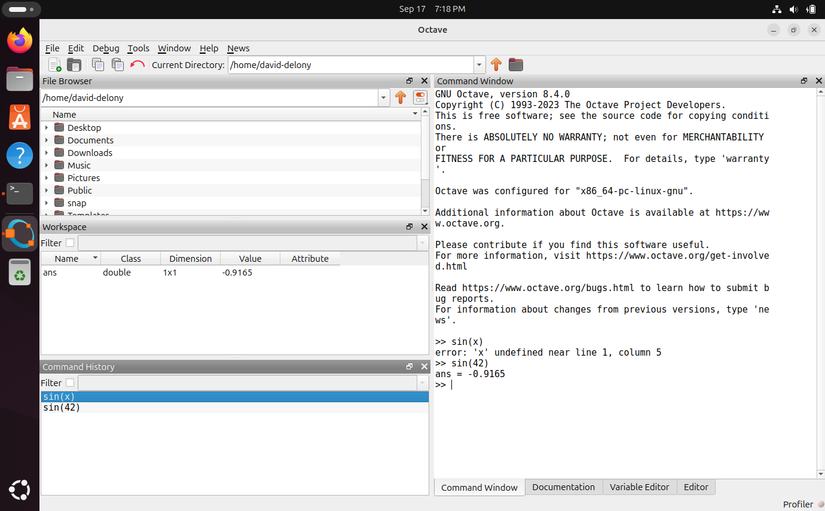Enable the Command History Filter checkbox
Viewport: 825px width, 511px height.
[x=70, y=383]
